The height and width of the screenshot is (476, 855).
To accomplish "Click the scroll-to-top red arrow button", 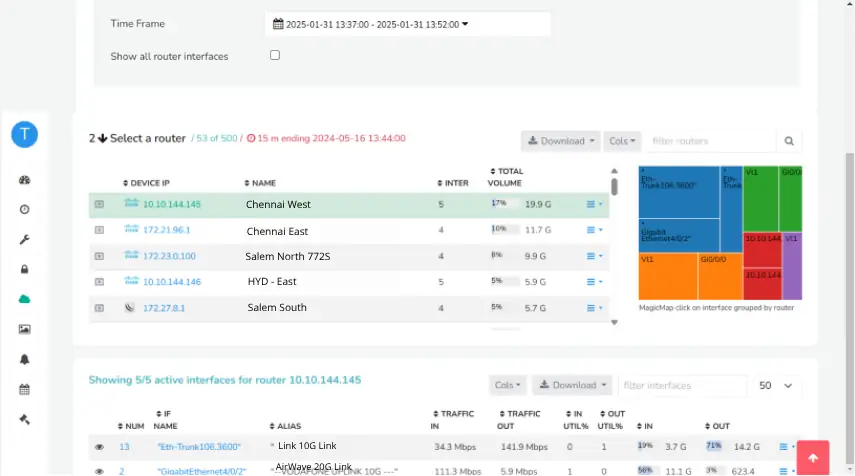I will pos(813,458).
